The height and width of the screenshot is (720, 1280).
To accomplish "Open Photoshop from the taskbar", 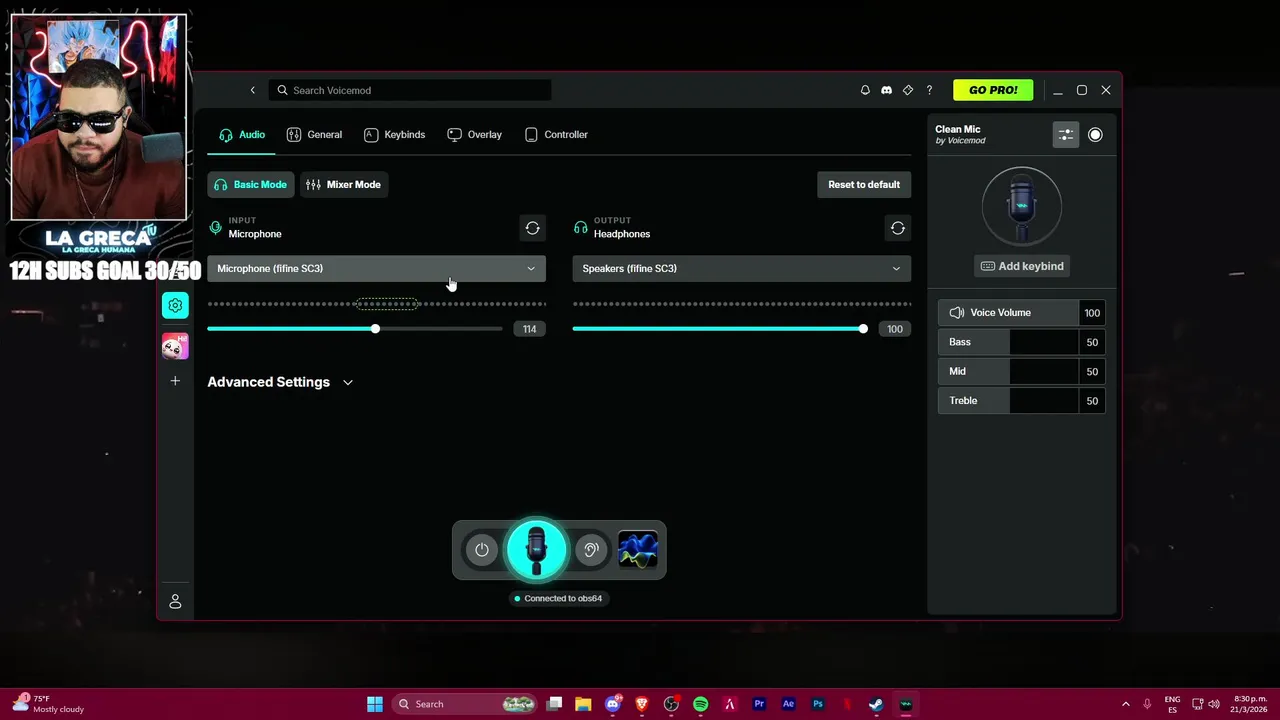I will tap(818, 704).
